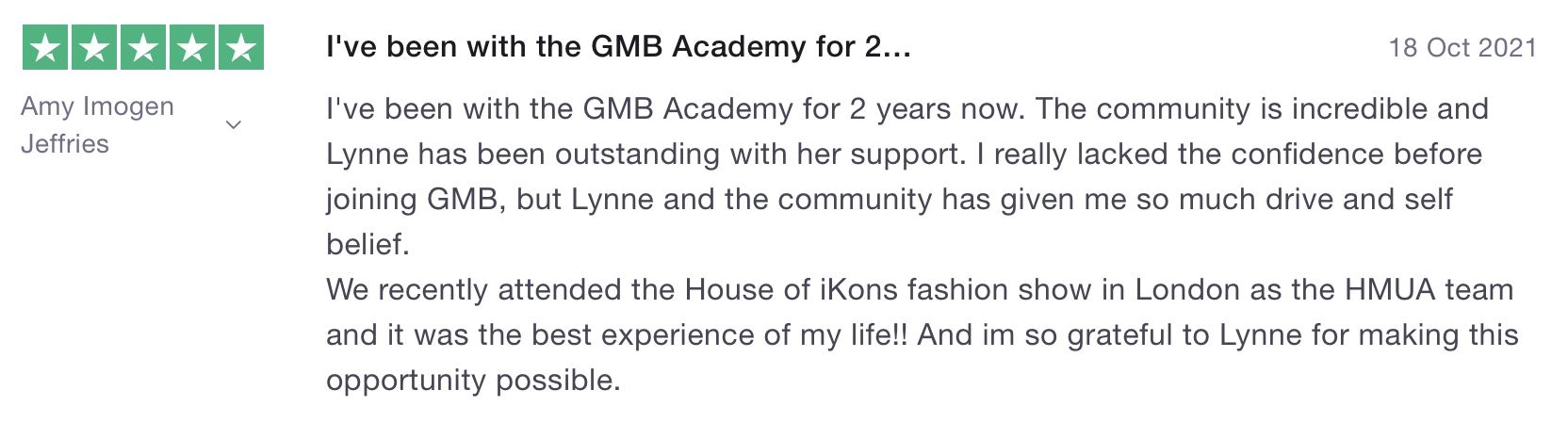Screen dimensions: 1568x439
Task: Click the first green rating star
Action: click(x=45, y=47)
